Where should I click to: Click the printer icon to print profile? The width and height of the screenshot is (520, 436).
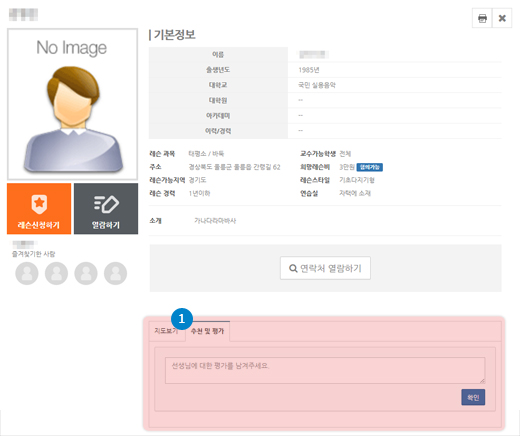click(x=482, y=18)
